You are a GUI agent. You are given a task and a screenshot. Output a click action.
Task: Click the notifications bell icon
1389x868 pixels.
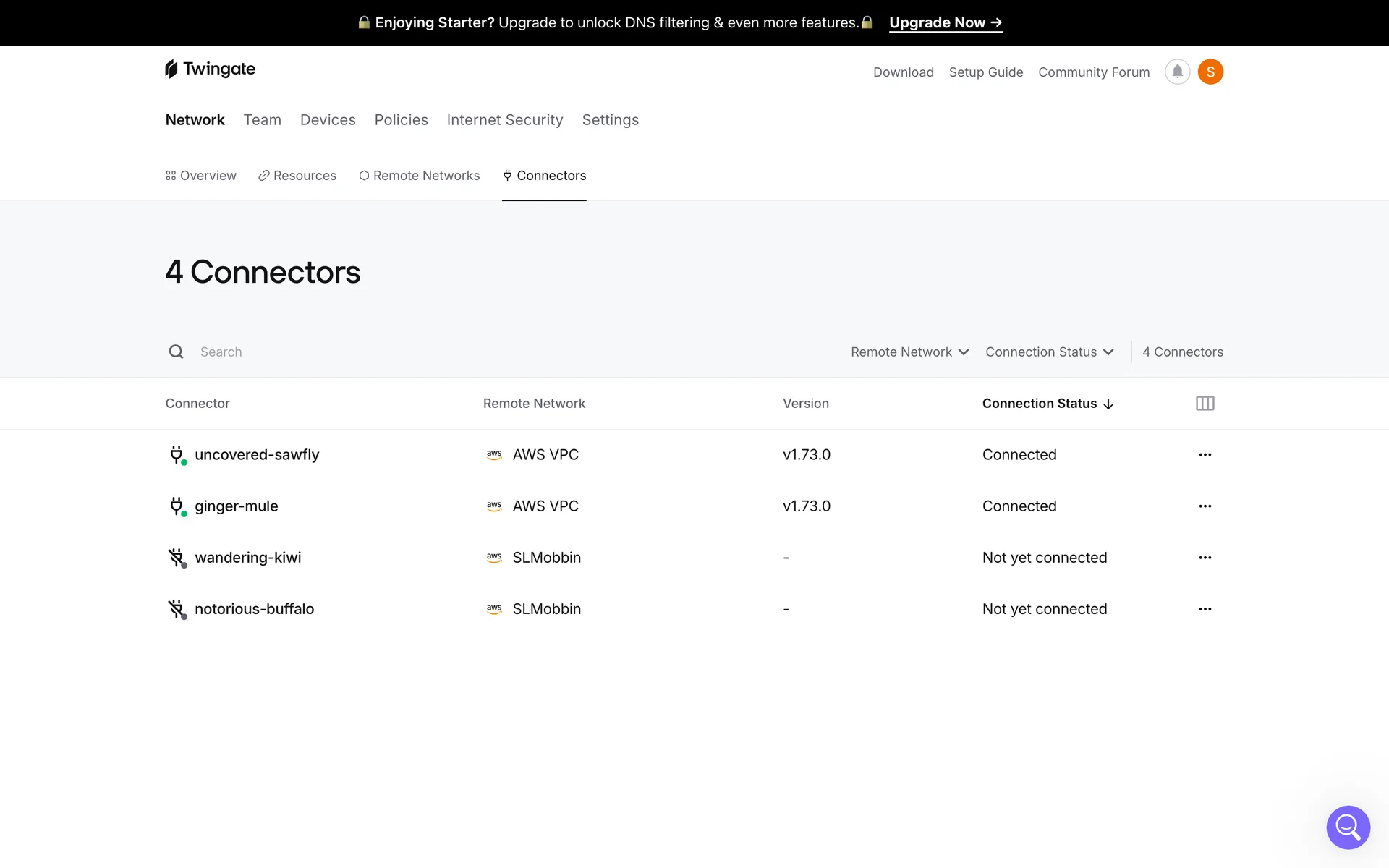[x=1177, y=72]
